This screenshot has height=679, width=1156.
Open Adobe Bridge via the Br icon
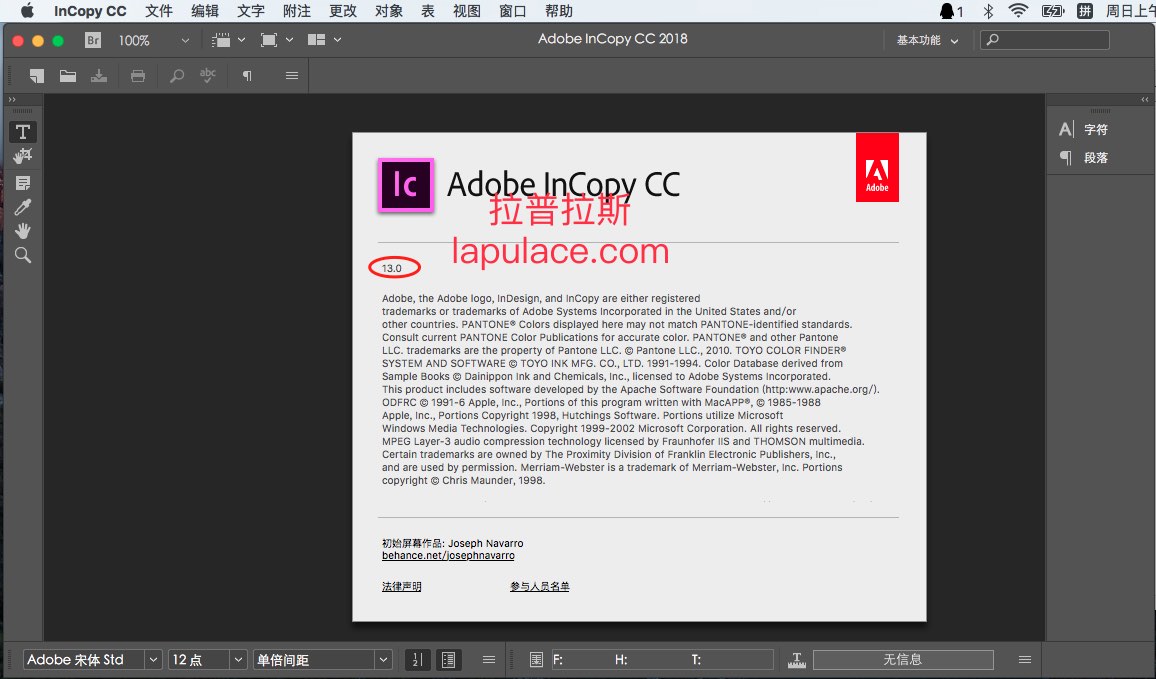click(93, 40)
